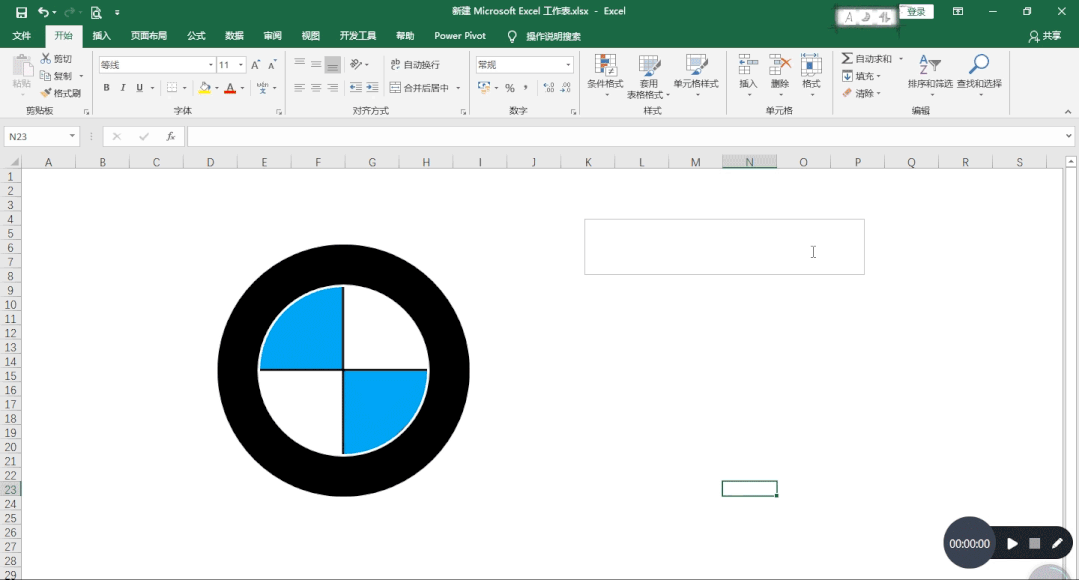Open the 公式 (Formulas) ribbon tab
Image resolution: width=1079 pixels, height=580 pixels.
(x=196, y=36)
